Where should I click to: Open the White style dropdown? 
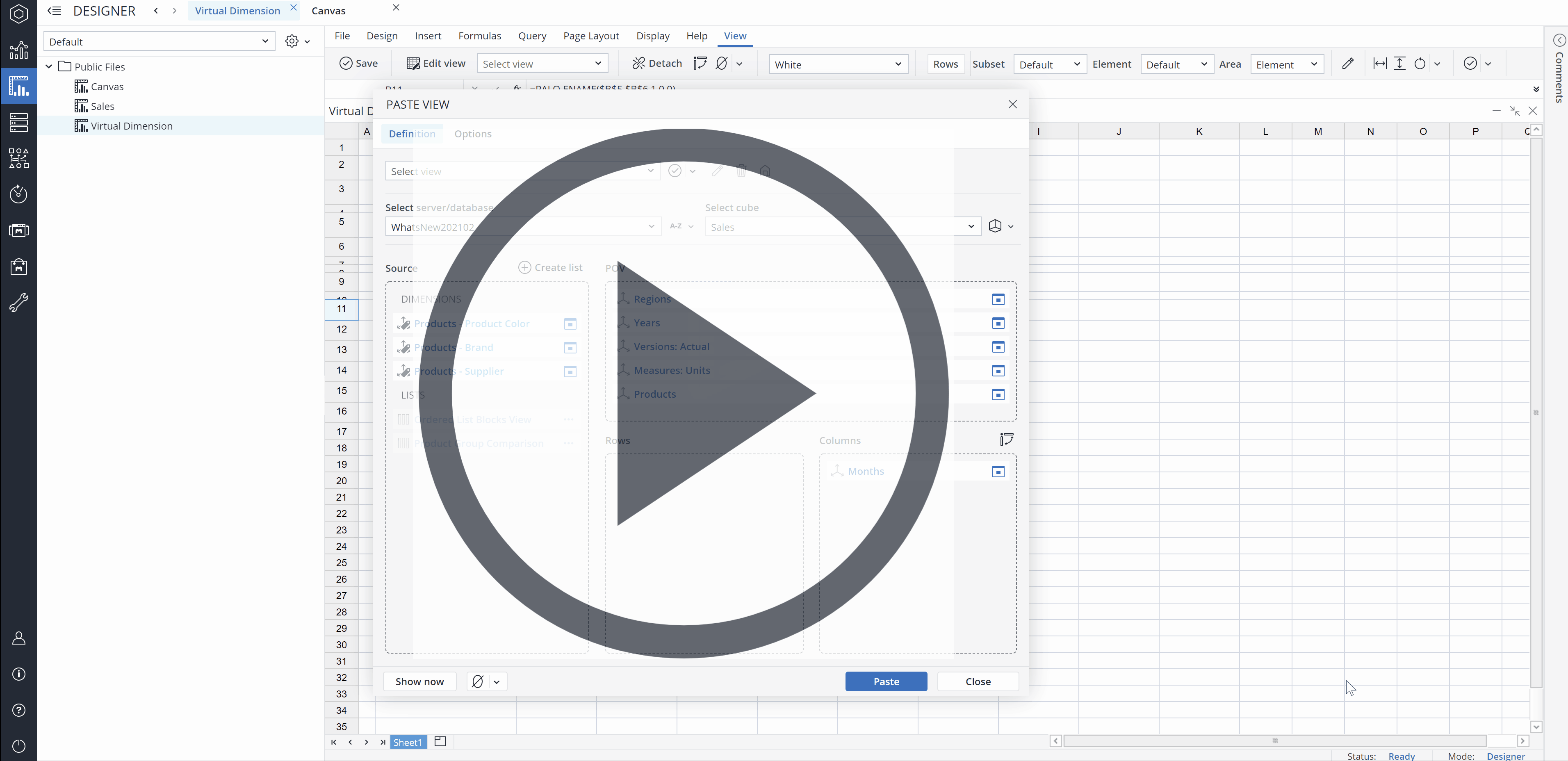[838, 64]
